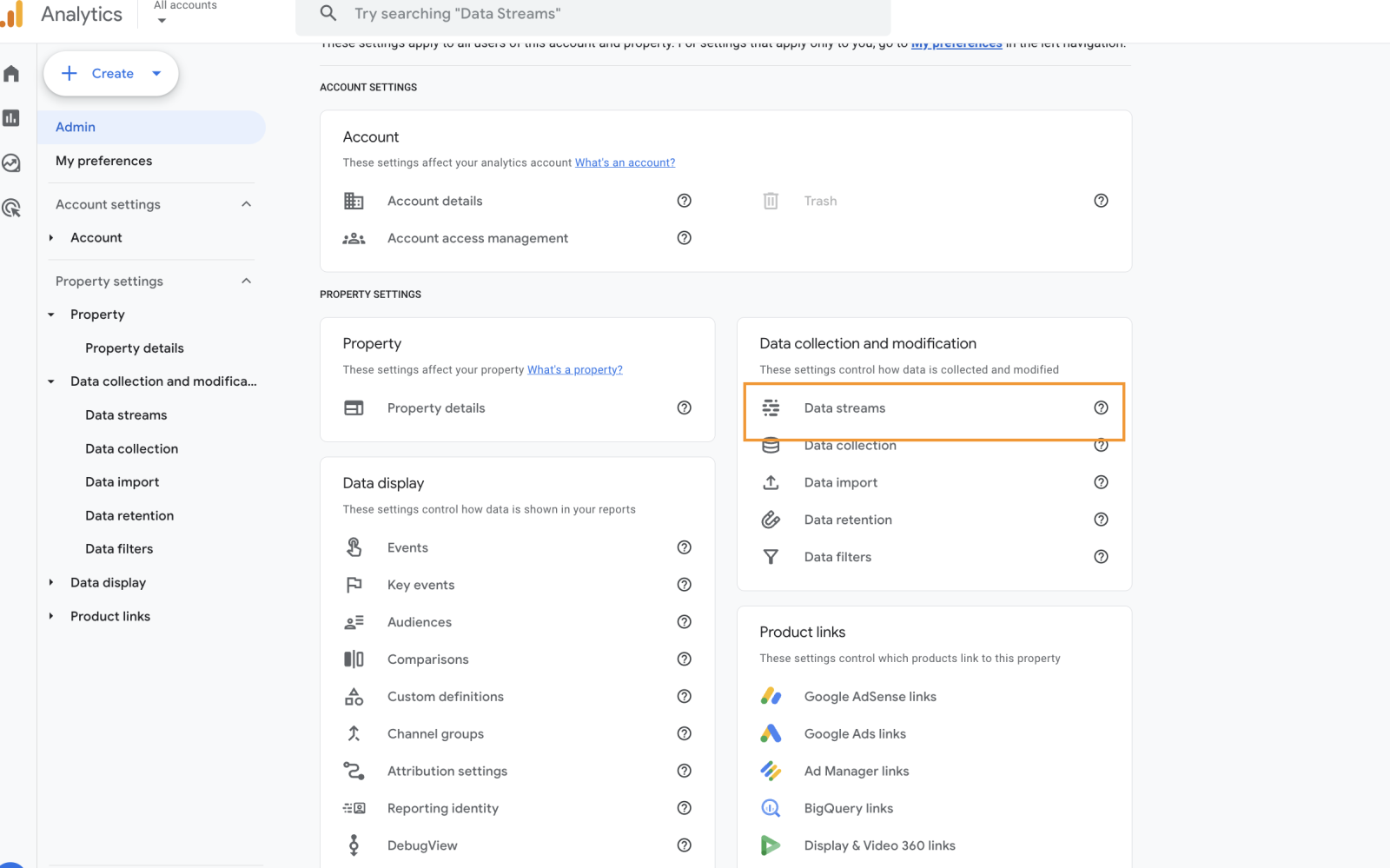Click the Trash bin icon
The image size is (1390, 868).
tap(771, 201)
